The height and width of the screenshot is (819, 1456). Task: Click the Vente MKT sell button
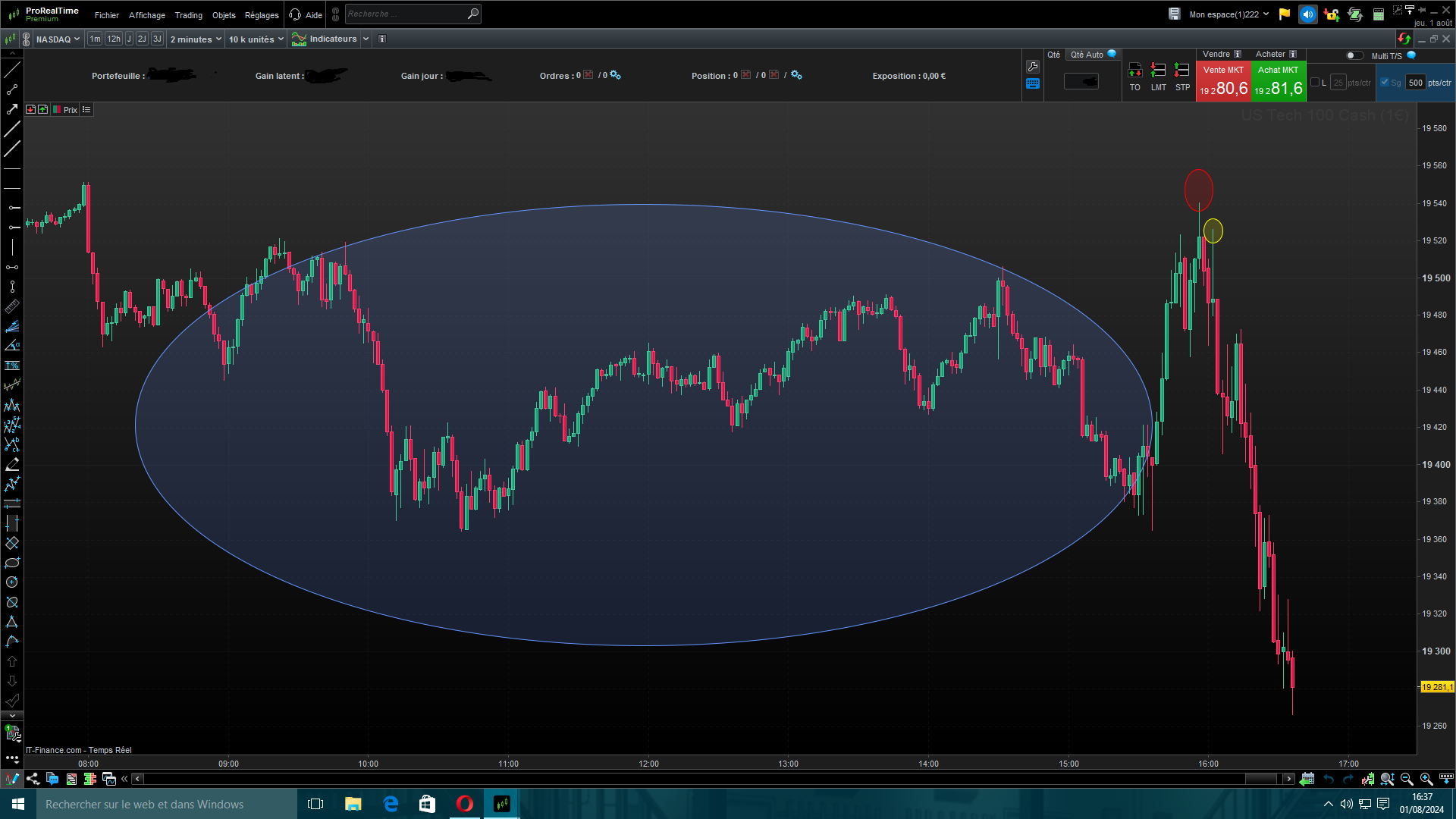tap(1222, 81)
